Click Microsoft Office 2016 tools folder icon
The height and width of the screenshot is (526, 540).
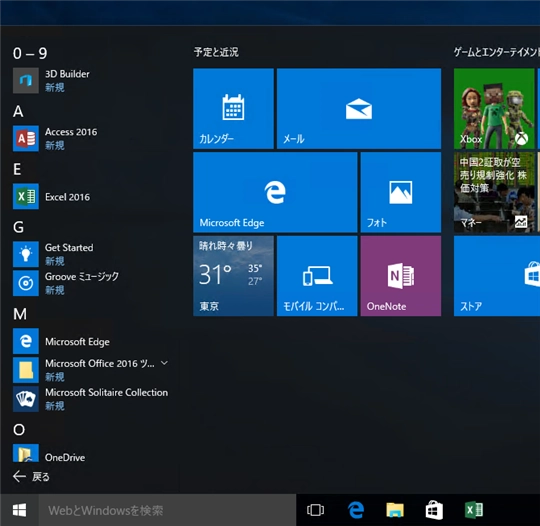point(26,370)
